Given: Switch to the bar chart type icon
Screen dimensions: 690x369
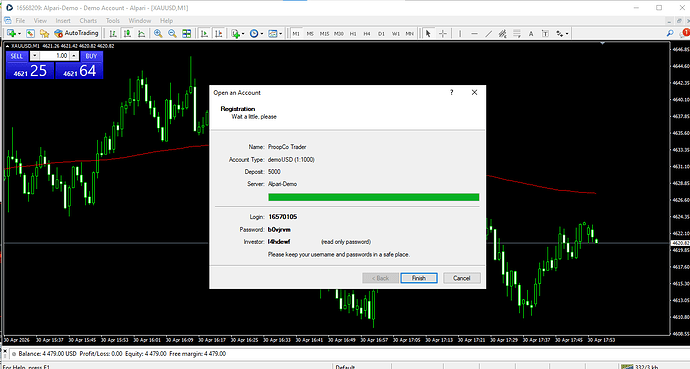Looking at the screenshot, I should 113,33.
